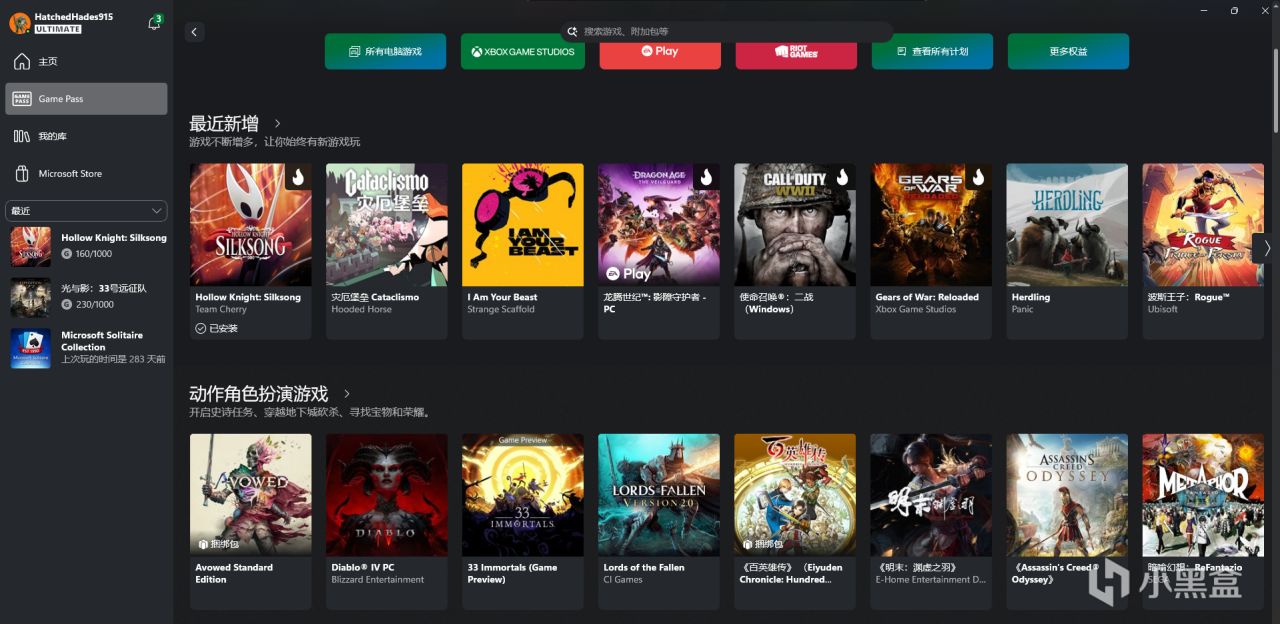Click the Xbox Game Studios text under Gears

pyautogui.click(x=916, y=310)
